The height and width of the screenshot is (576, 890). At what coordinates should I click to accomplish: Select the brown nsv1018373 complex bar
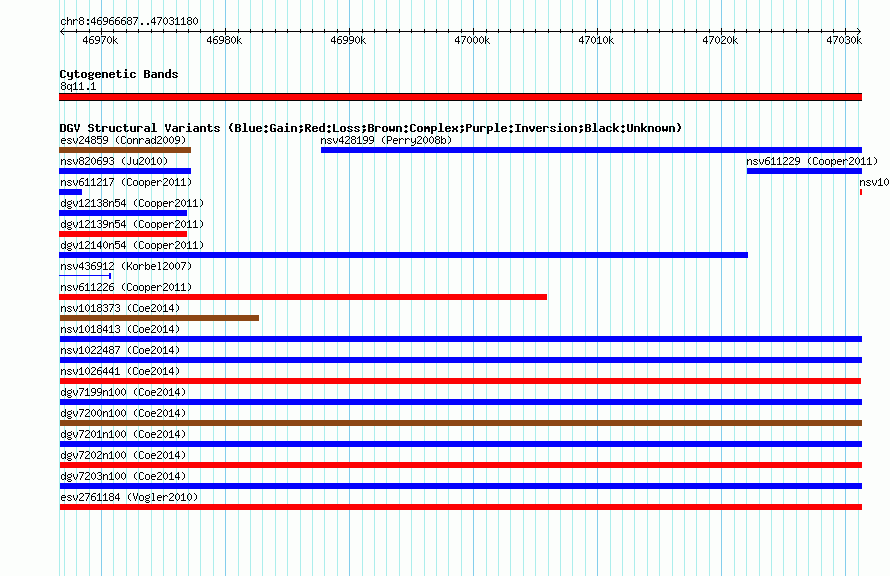(x=159, y=318)
